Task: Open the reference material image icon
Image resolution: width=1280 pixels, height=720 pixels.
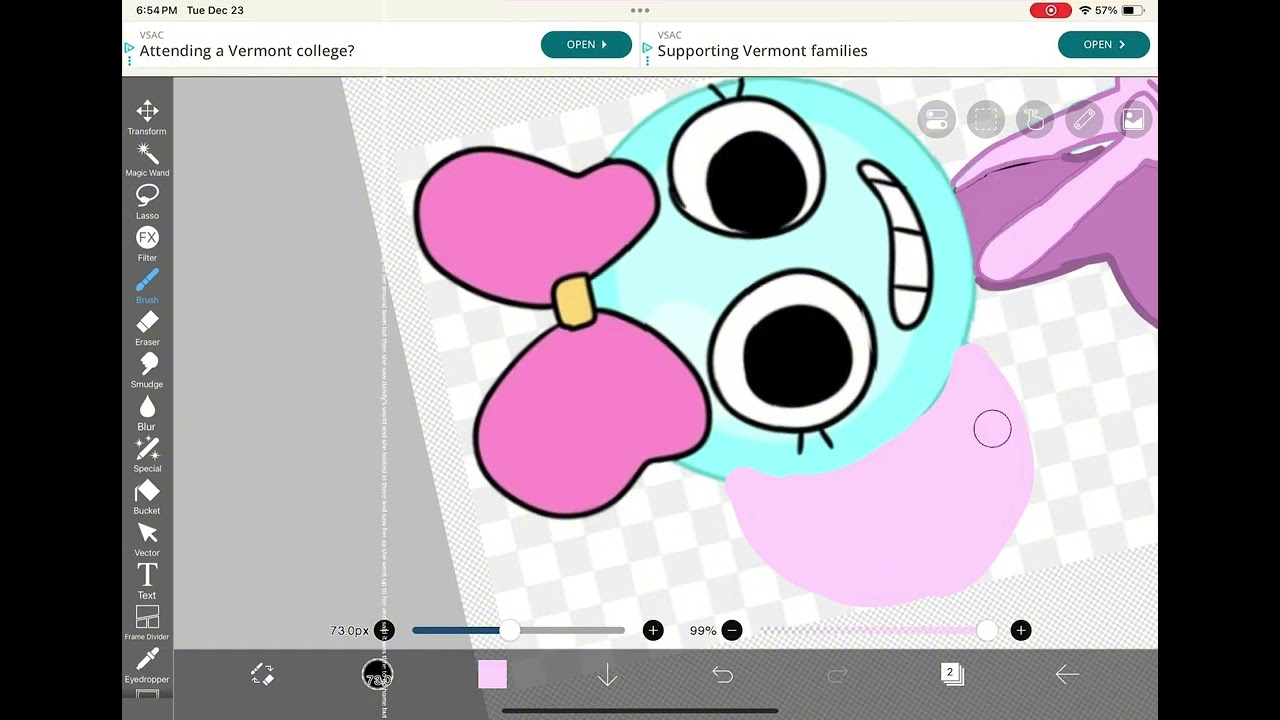Action: point(1133,120)
